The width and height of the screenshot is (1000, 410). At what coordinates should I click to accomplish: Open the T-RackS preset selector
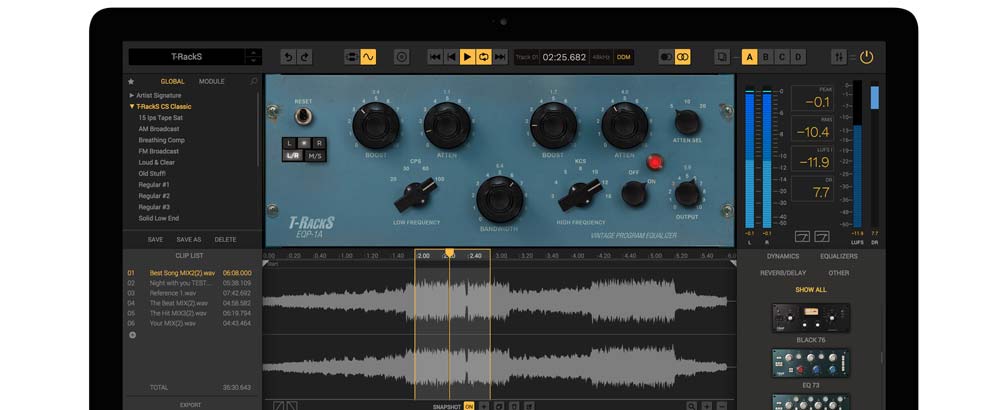point(186,57)
